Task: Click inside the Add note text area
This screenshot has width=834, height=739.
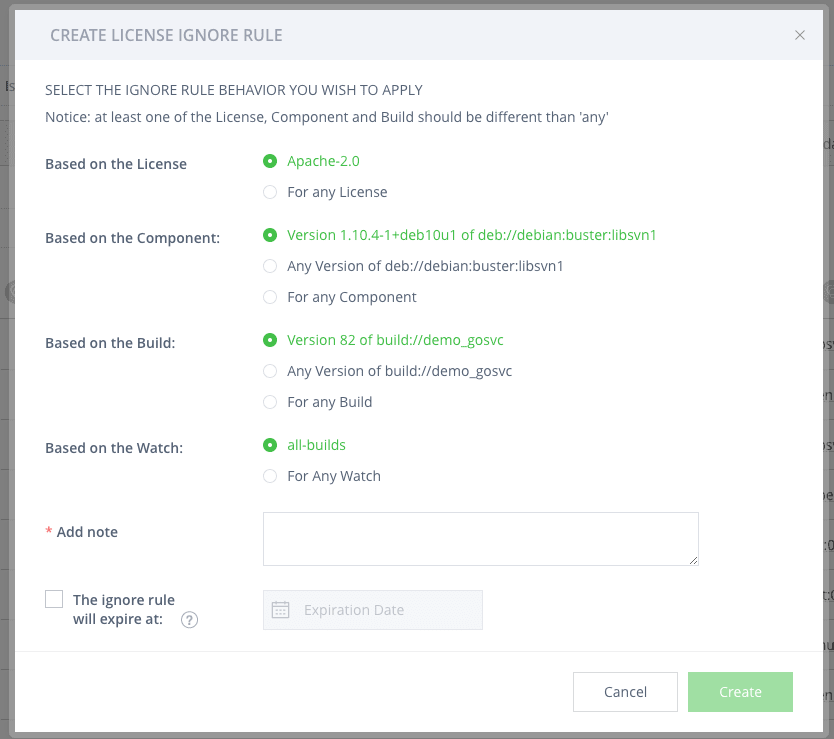Action: click(x=480, y=538)
